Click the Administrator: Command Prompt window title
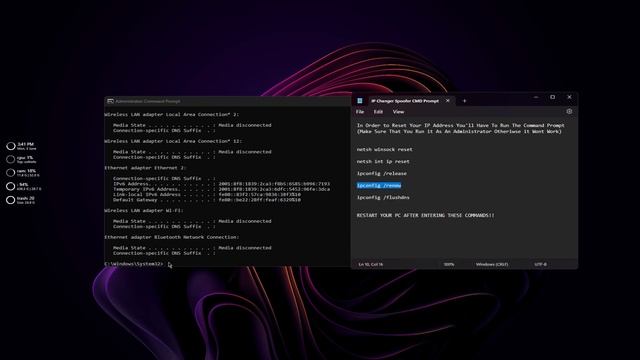Viewport: 640px width, 360px height. point(148,101)
